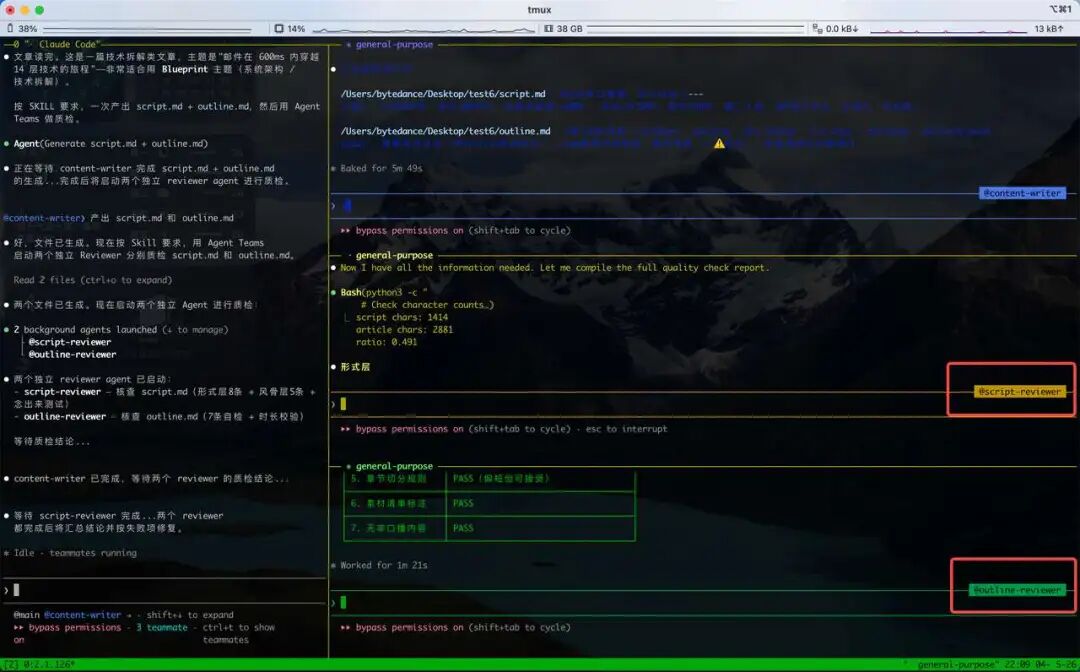Click the CPU usage graph line

(423, 30)
